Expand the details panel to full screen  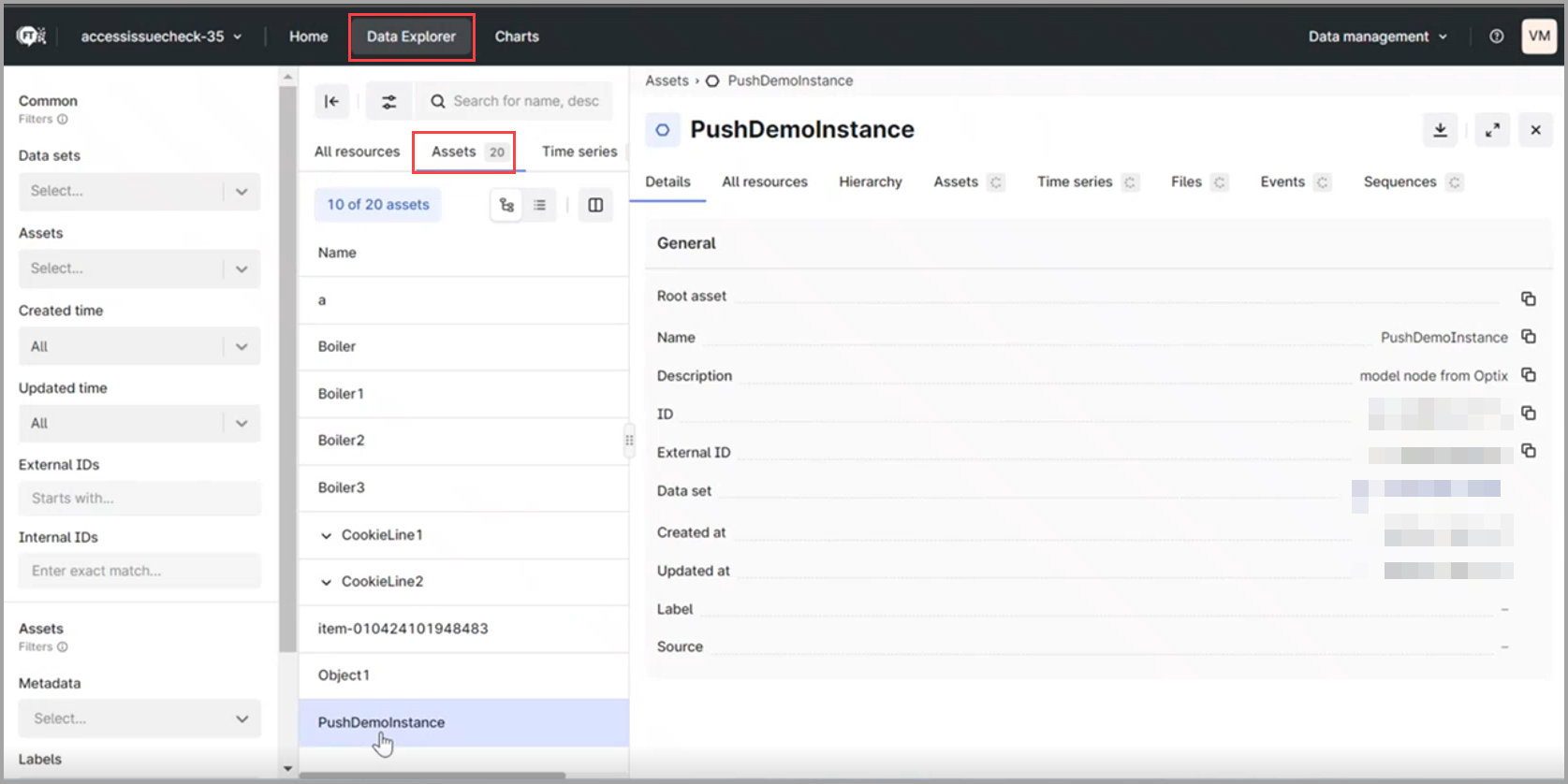coord(1492,130)
